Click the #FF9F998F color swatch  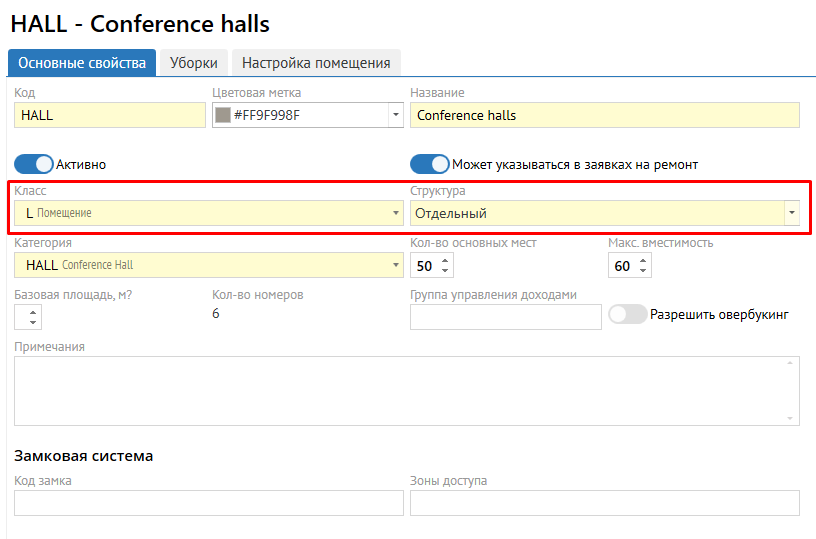(x=223, y=115)
